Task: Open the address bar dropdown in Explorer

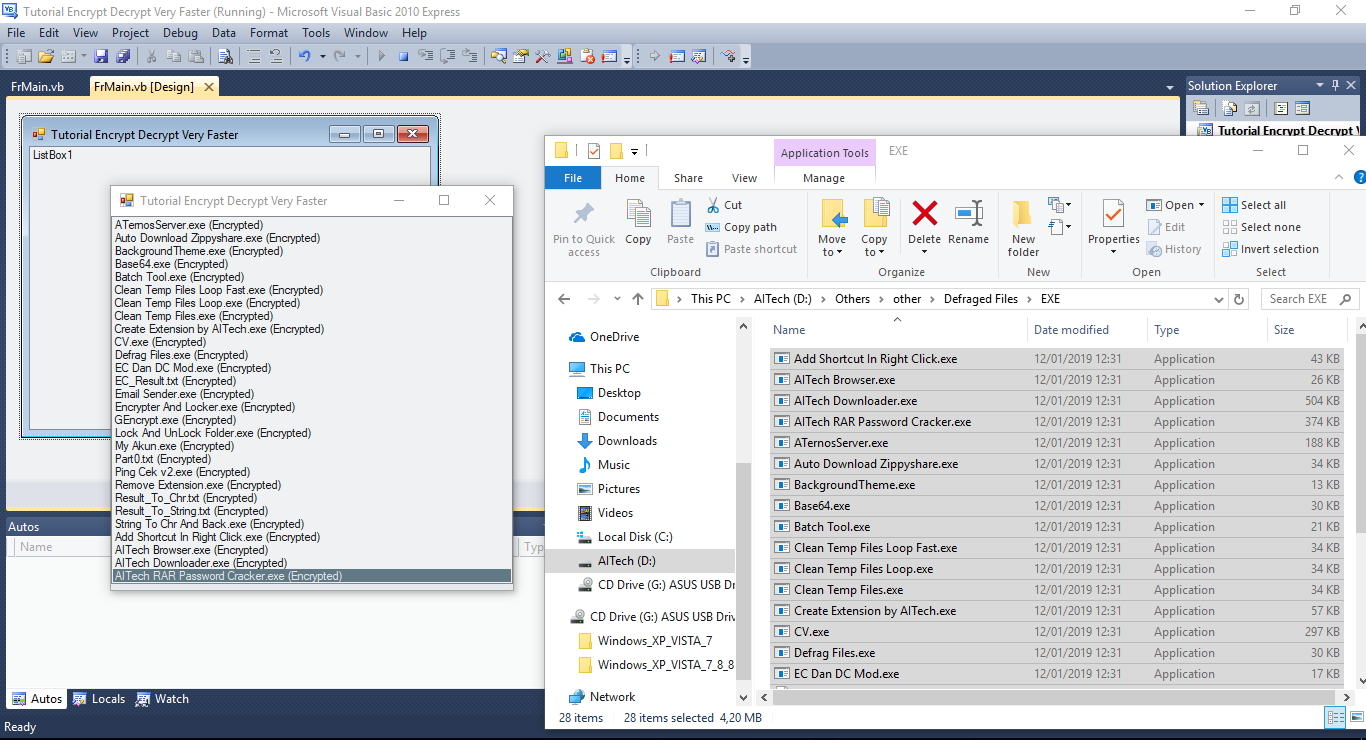Action: [1218, 298]
